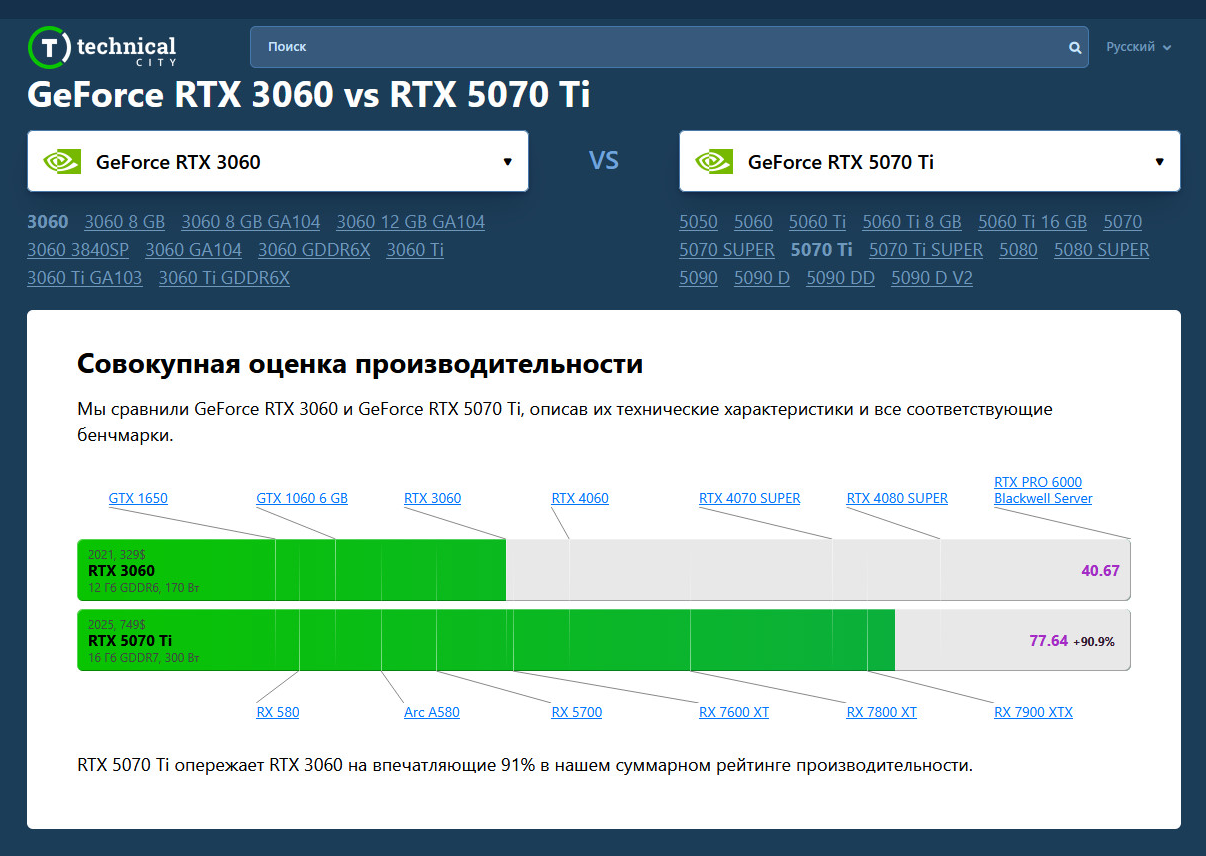Image resolution: width=1206 pixels, height=856 pixels.
Task: Select the bold 5070 Ti current variant
Action: [x=822, y=250]
